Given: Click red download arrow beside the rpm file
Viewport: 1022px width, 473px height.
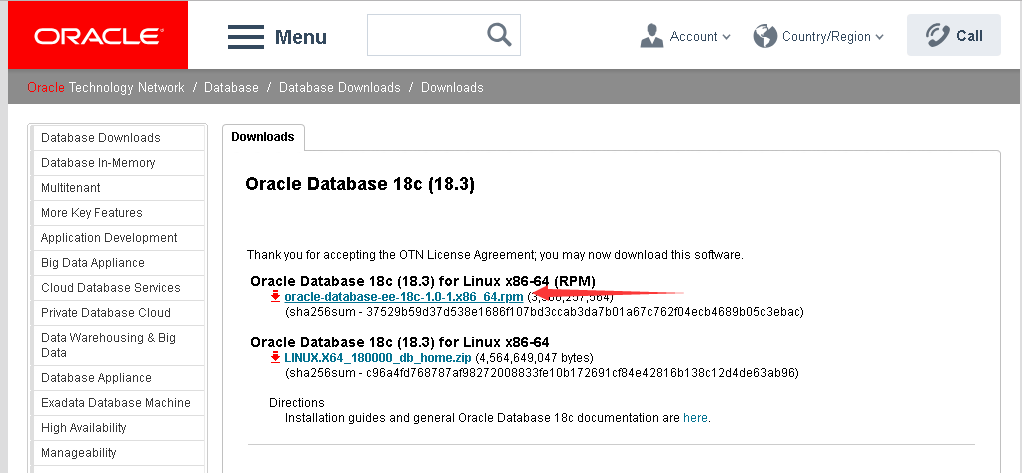Looking at the screenshot, I should (276, 297).
